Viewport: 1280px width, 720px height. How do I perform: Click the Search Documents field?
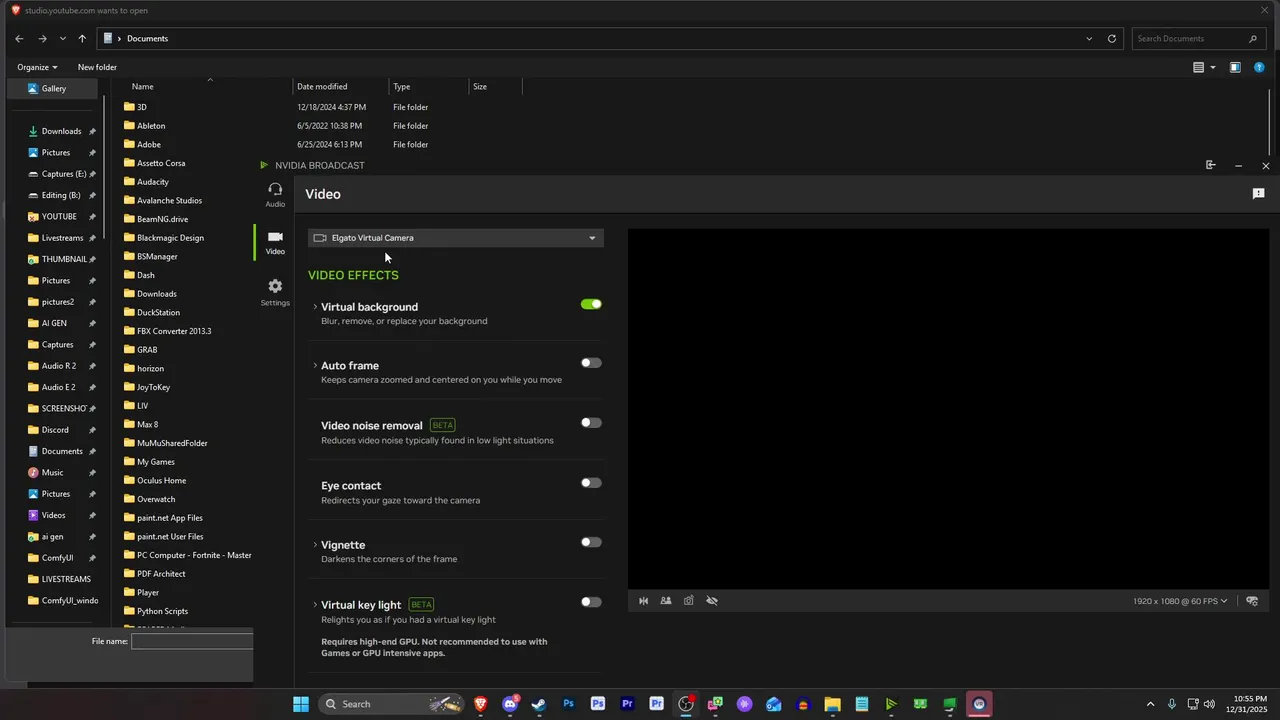pos(1197,39)
